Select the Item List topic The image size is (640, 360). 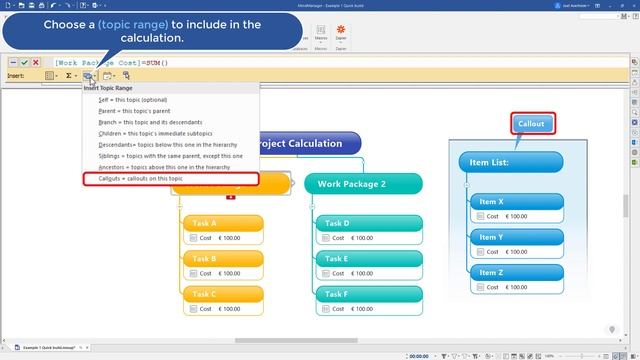[511, 162]
